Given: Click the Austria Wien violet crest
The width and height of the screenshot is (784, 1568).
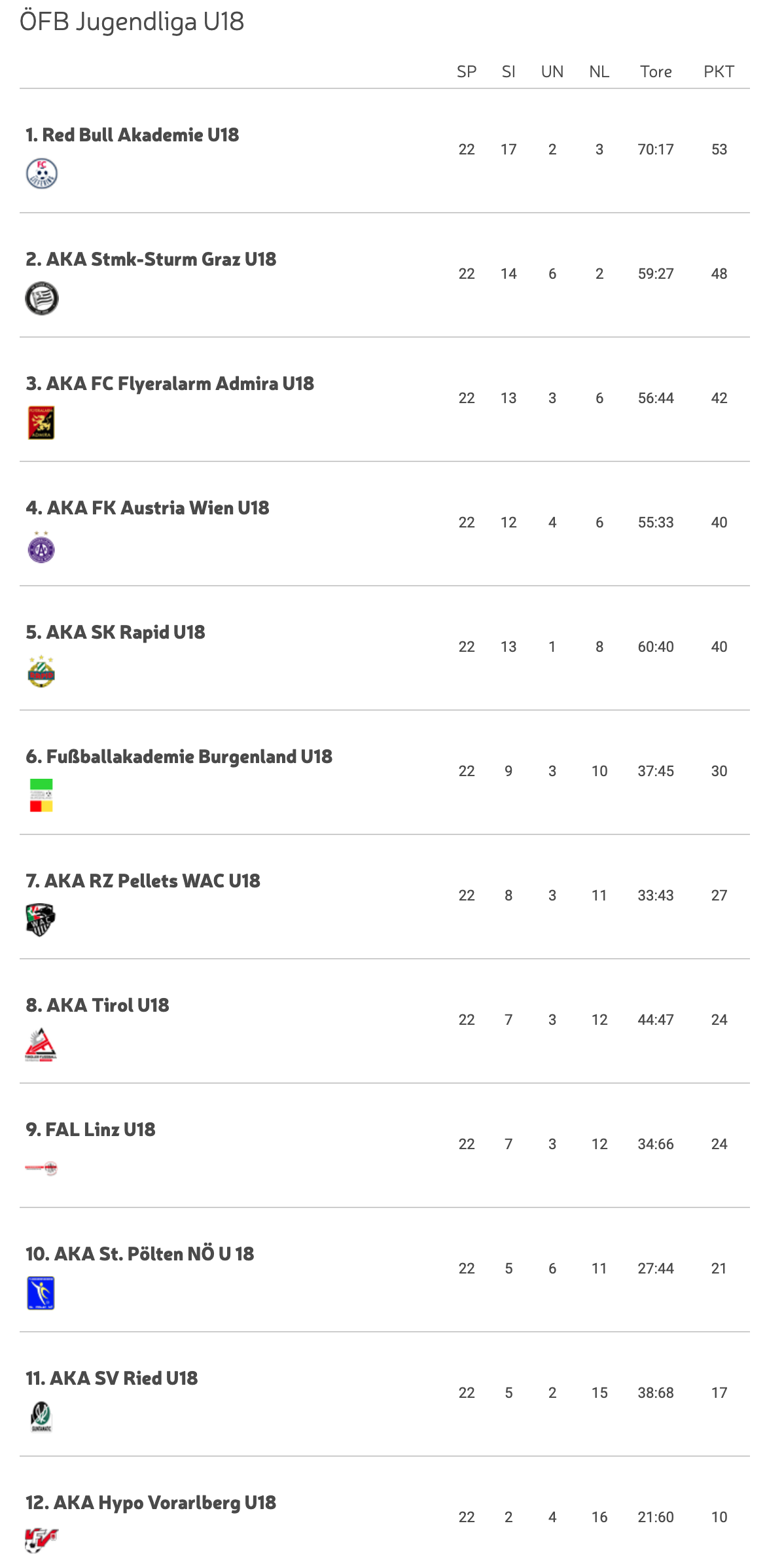Looking at the screenshot, I should coord(41,547).
